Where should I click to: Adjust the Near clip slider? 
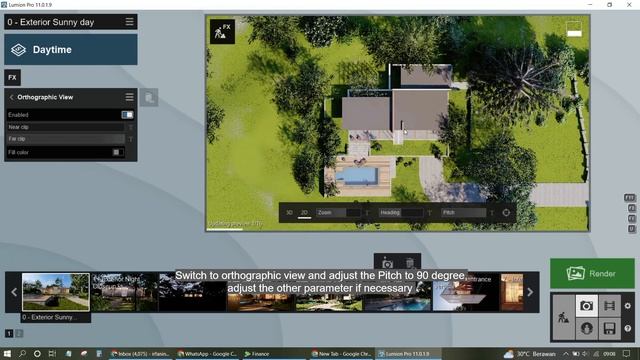[65, 127]
